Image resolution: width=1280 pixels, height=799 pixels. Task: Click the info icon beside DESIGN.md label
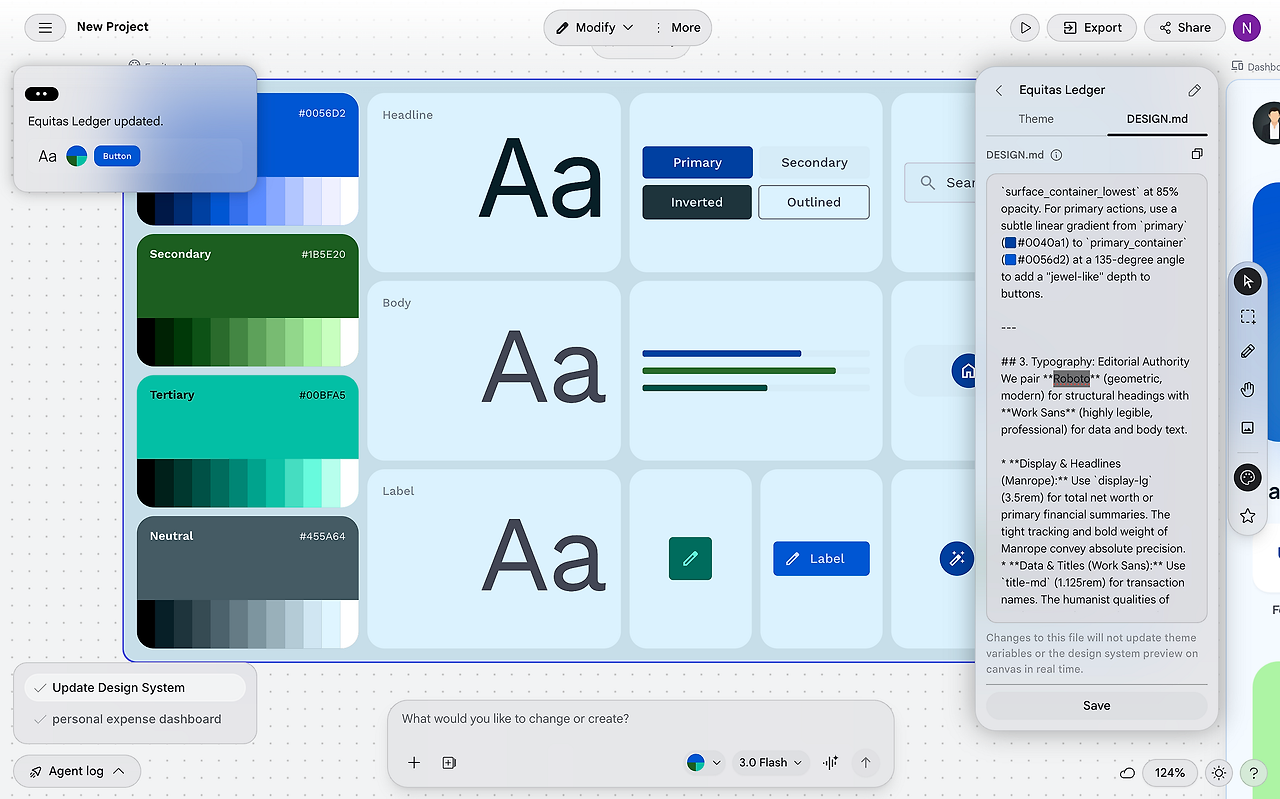click(1057, 155)
